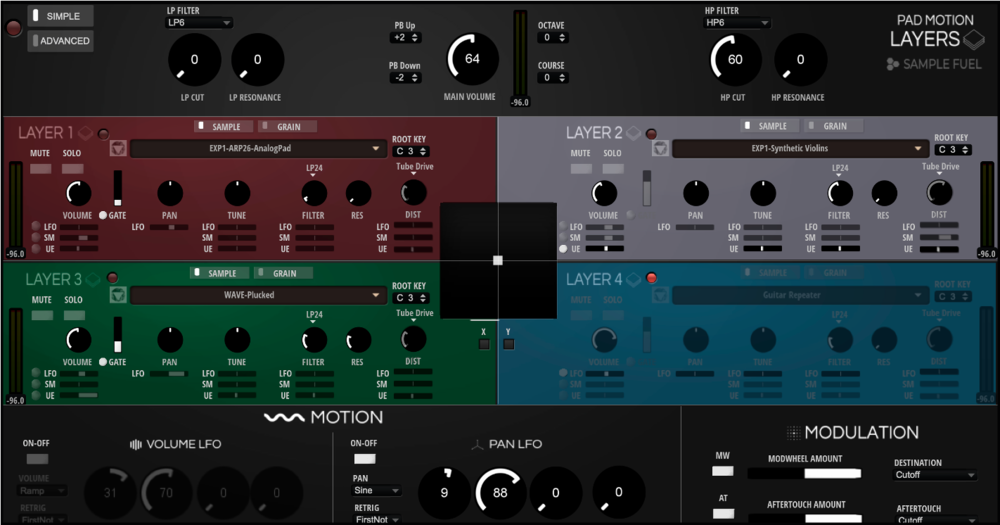
Task: Open the LP Filter type dropdown
Action: tap(198, 23)
